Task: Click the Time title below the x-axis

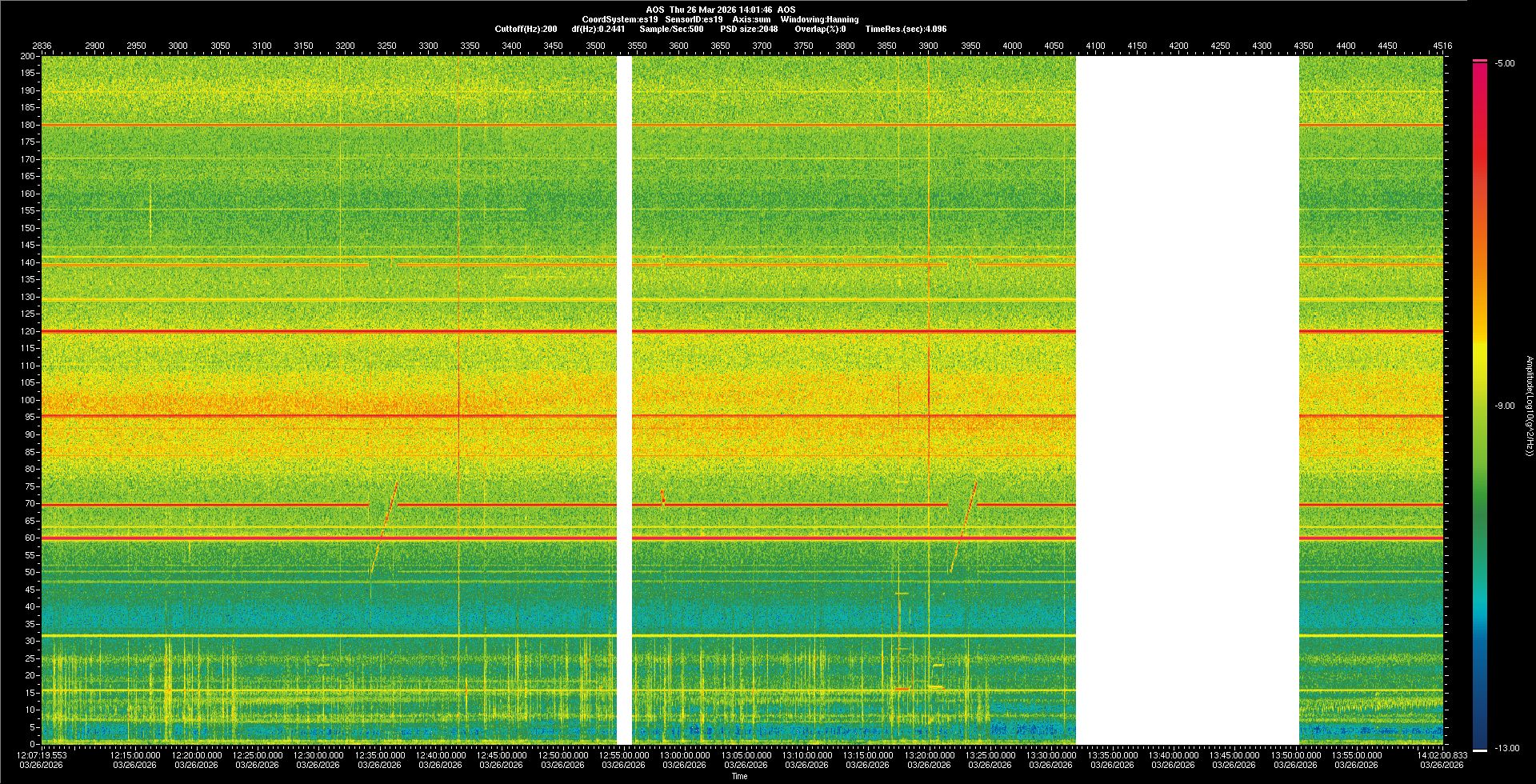Action: coord(739,776)
